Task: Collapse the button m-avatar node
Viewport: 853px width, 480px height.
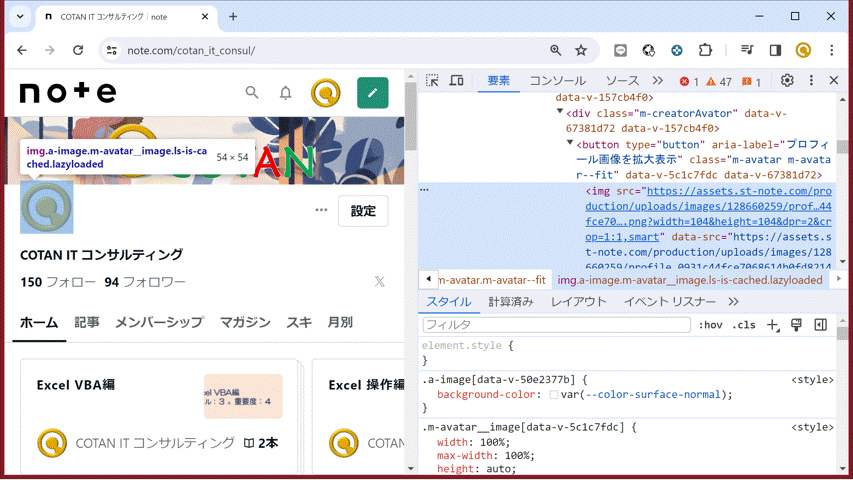Action: [570, 143]
